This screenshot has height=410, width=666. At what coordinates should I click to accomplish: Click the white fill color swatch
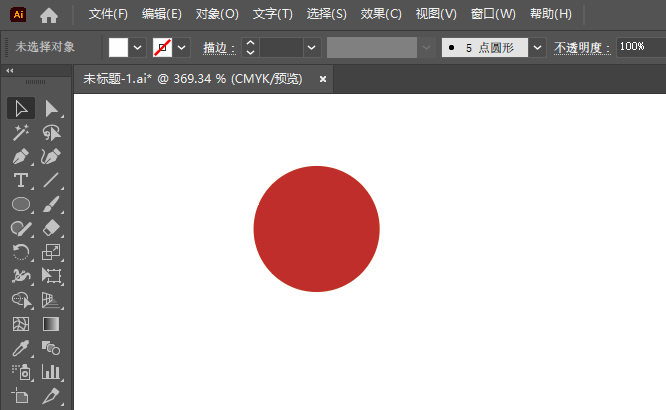tap(118, 47)
